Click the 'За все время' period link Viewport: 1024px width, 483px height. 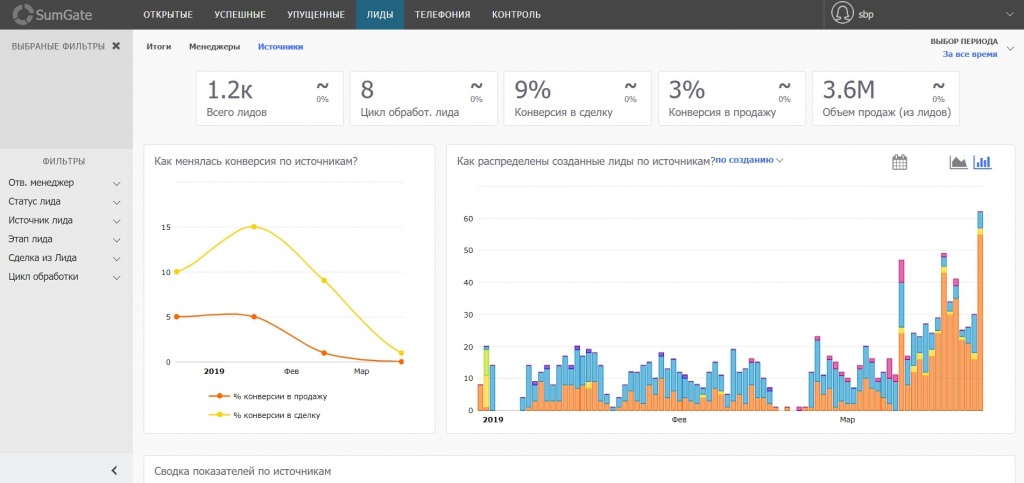click(x=970, y=54)
